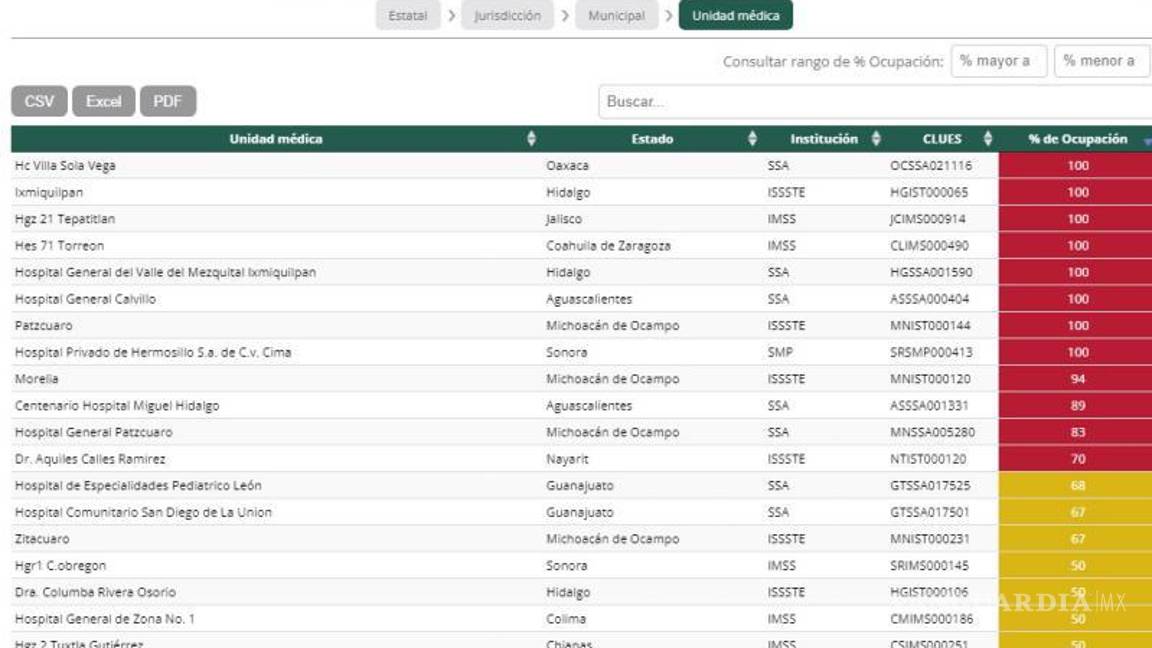Screen dimensions: 1152x648
Task: Click chevron between Jurisdicción and Municipal
Action: 566,16
